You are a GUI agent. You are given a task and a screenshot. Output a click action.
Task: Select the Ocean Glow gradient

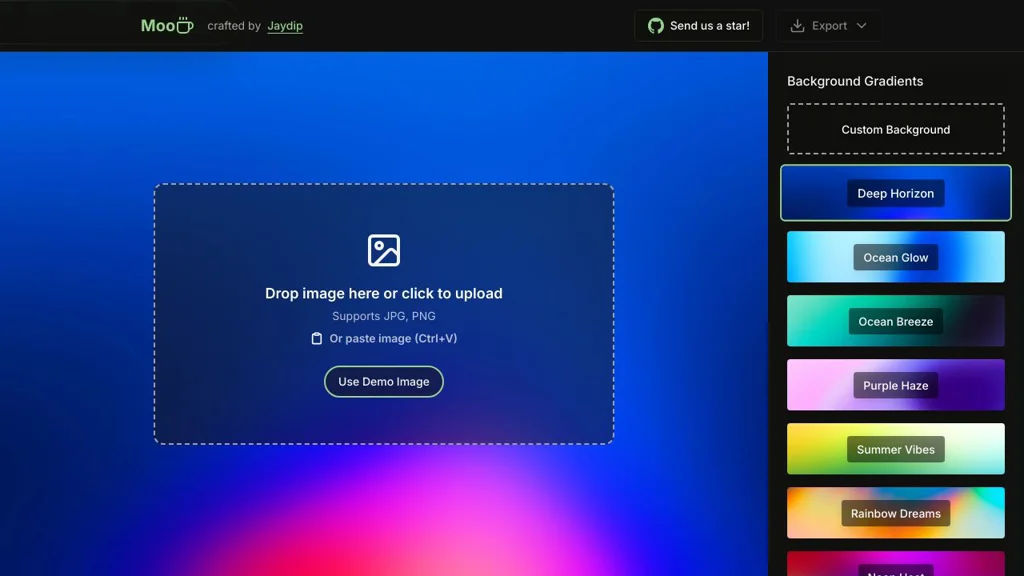coord(895,257)
